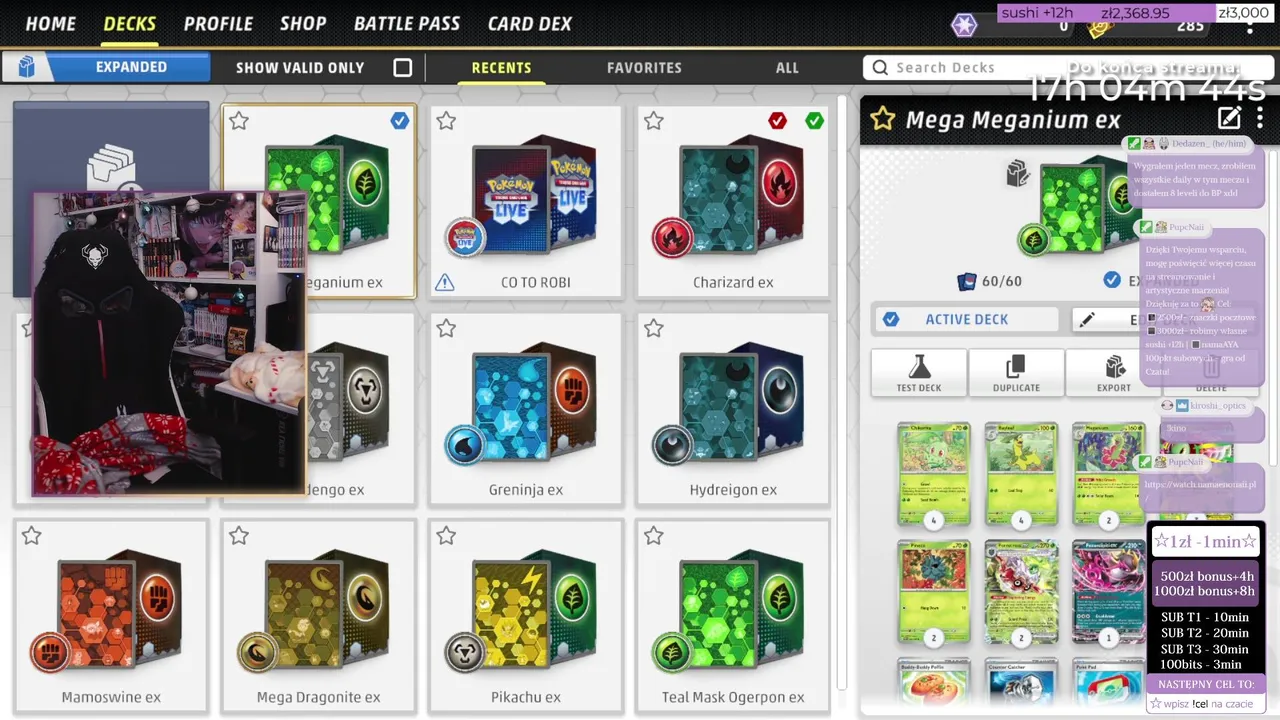Open the rename pencil next to deck title

click(x=1229, y=119)
